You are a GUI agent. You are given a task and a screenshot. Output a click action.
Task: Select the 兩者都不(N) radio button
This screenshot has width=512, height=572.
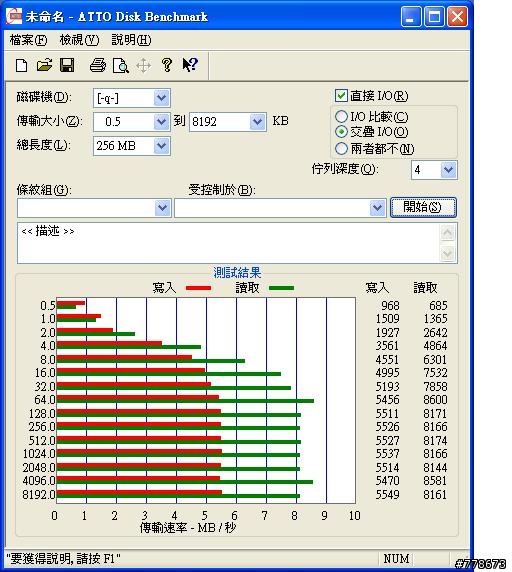(x=341, y=148)
